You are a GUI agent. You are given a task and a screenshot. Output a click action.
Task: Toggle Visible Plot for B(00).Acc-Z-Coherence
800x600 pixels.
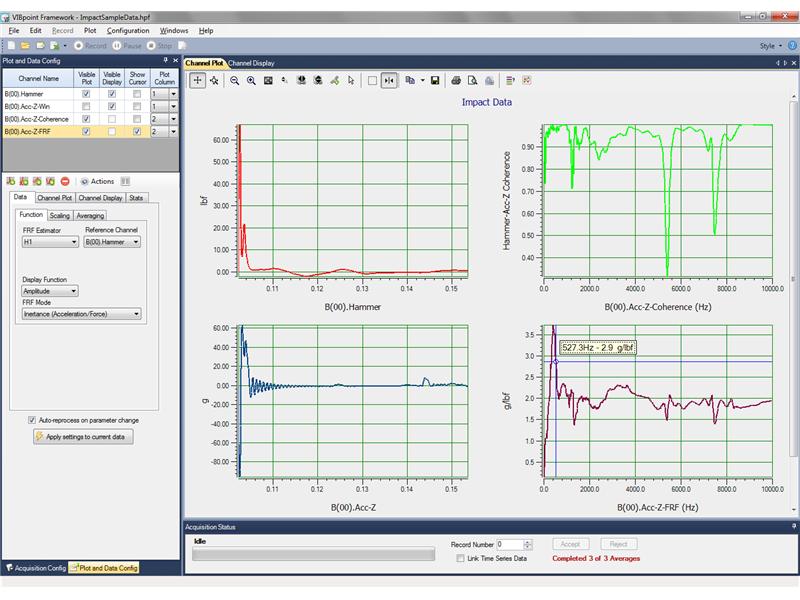pos(86,119)
